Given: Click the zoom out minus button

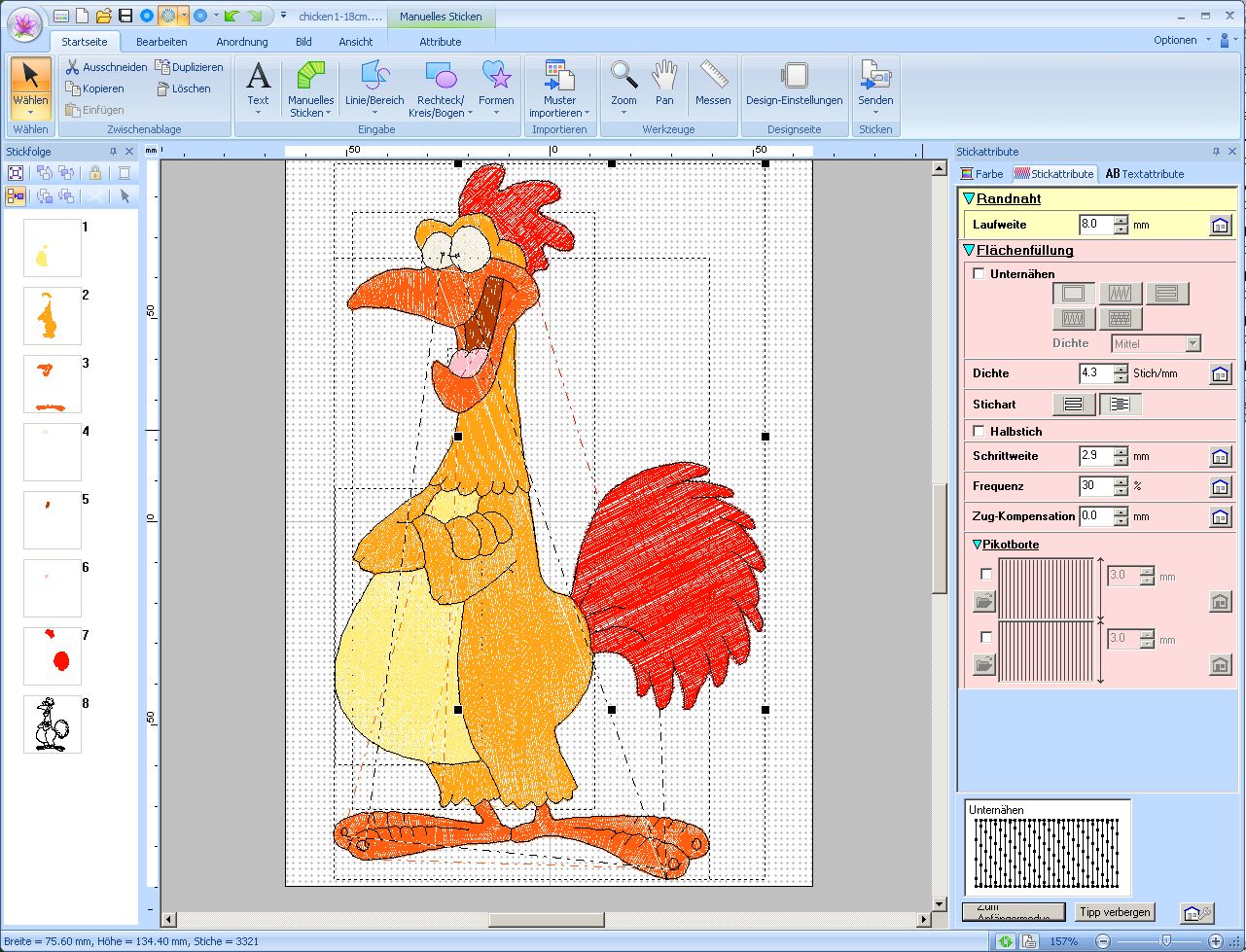Looking at the screenshot, I should click(1102, 941).
